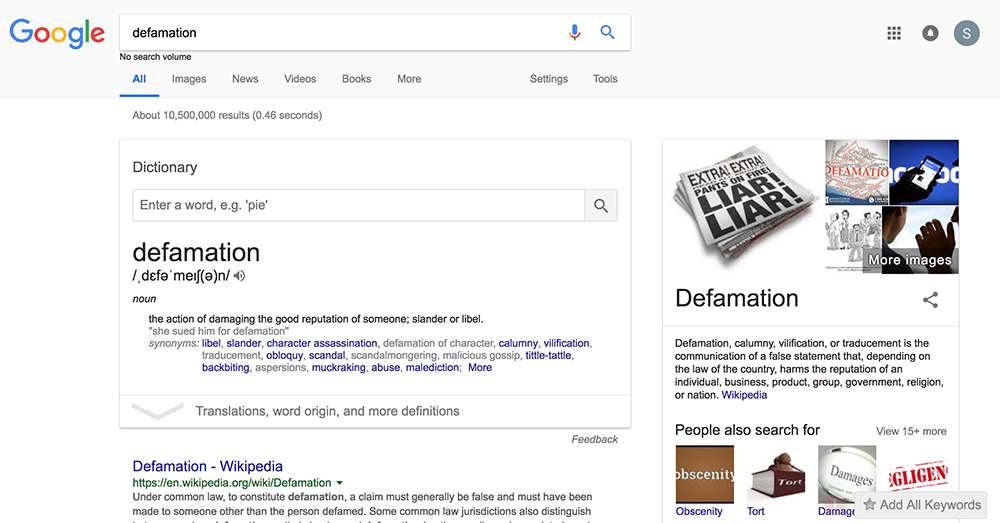Click the green Wikipedia URL text

[232, 483]
